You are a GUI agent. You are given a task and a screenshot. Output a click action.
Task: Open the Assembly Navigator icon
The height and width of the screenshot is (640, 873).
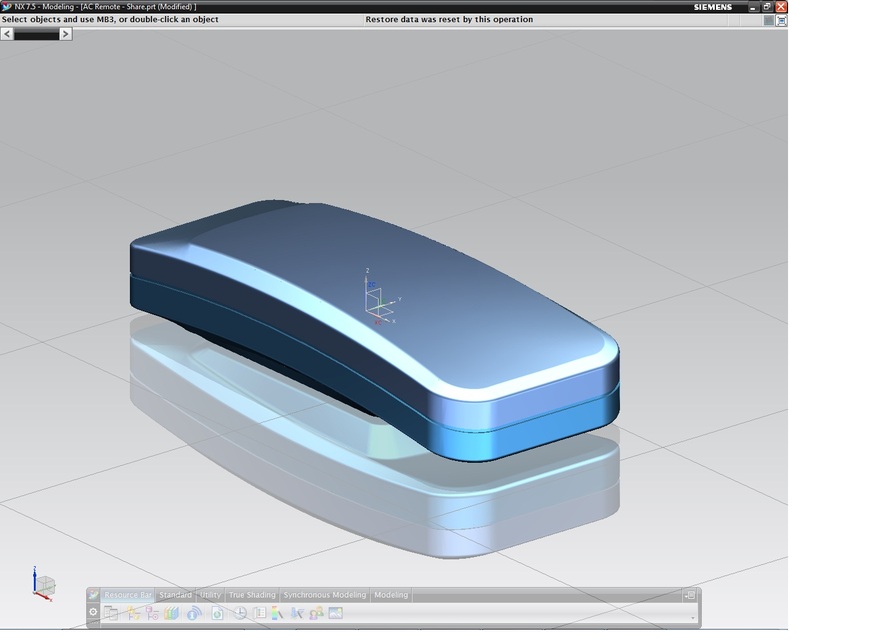[x=111, y=612]
